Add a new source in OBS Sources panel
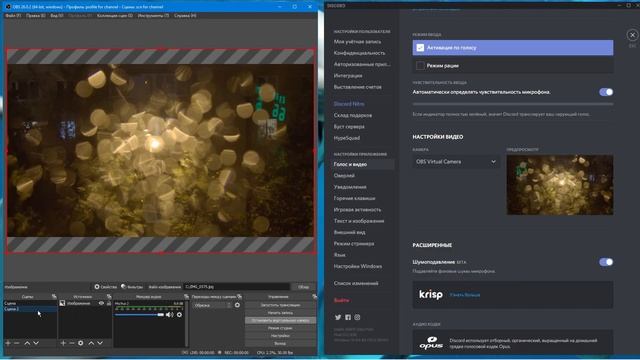This screenshot has height=360, width=640. 63,343
